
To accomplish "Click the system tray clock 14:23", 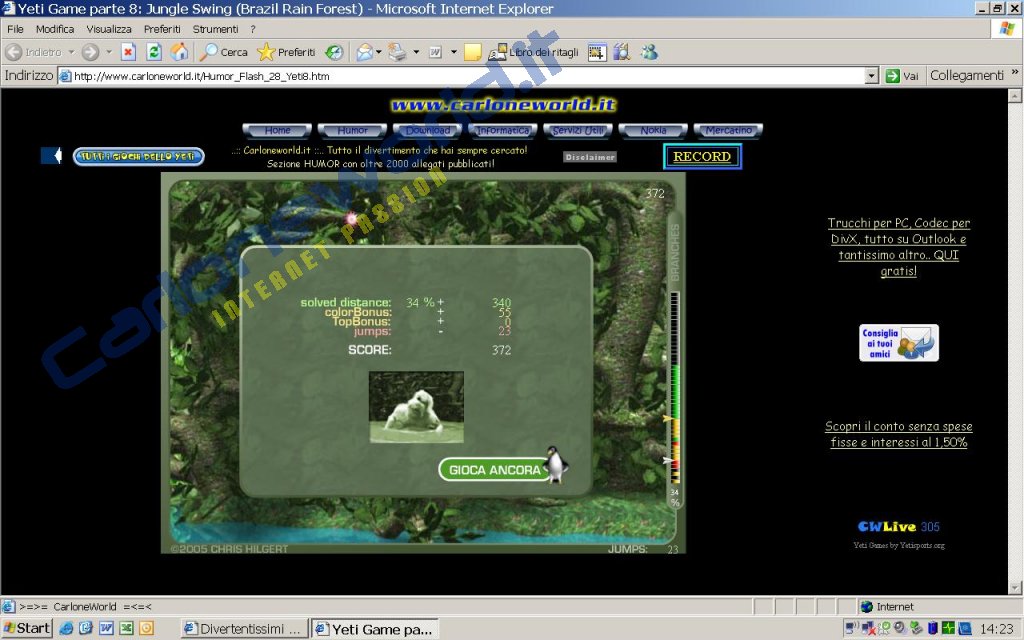I will (997, 629).
